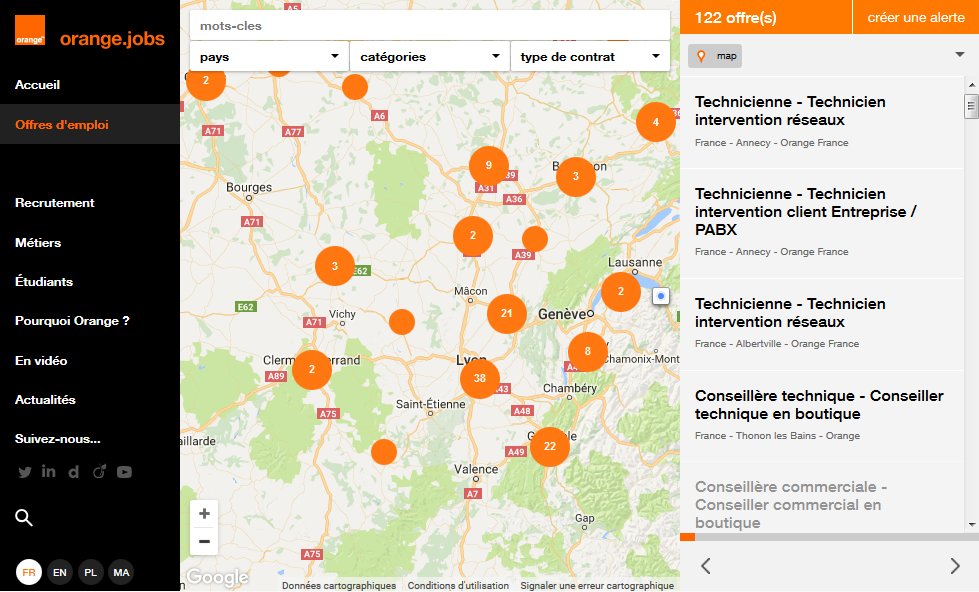Click créer une alerte button

click(915, 17)
